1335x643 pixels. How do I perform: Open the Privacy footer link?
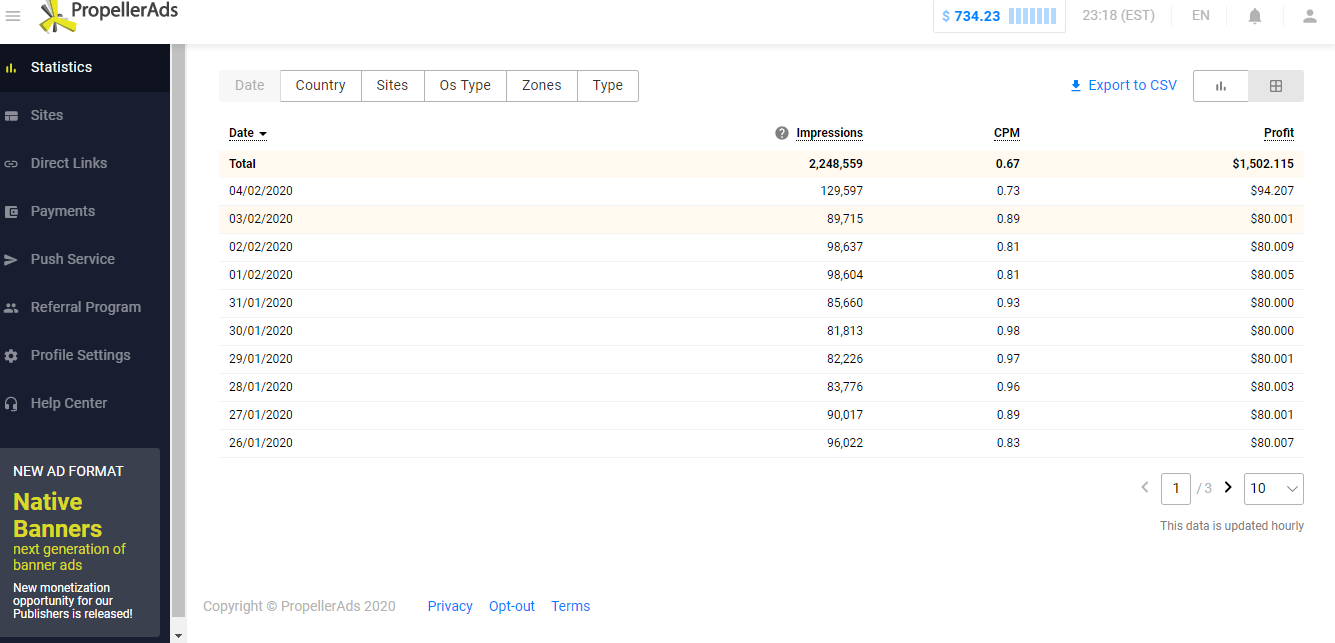[450, 606]
